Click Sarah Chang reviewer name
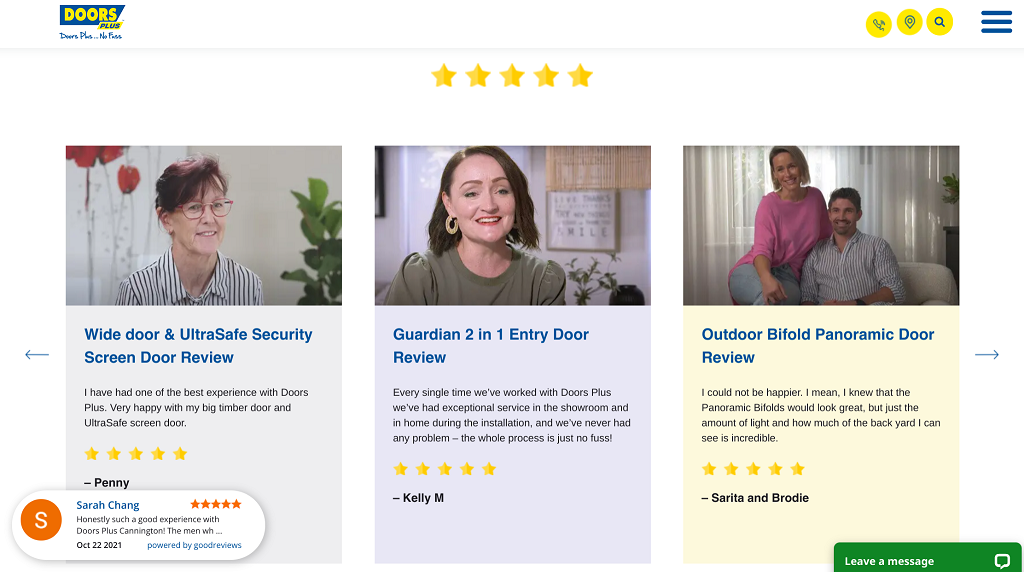Viewport: 1024px width, 572px height. [108, 505]
